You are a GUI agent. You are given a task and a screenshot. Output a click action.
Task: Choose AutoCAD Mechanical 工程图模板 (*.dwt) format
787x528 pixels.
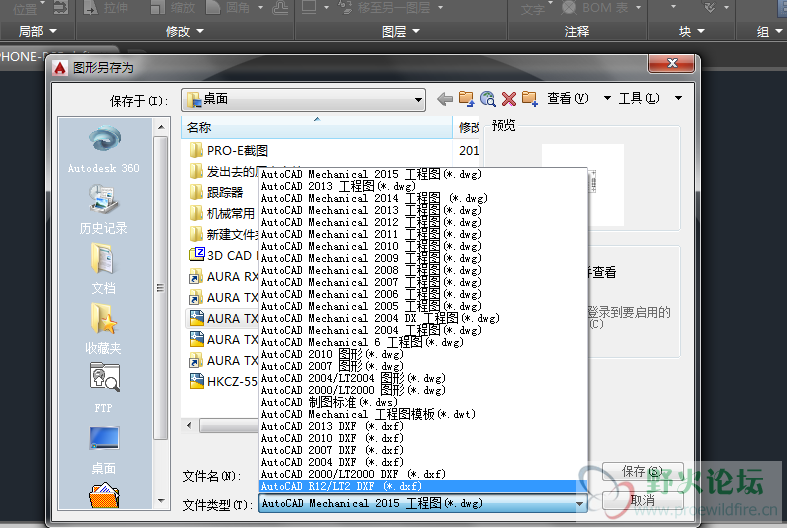click(x=423, y=415)
